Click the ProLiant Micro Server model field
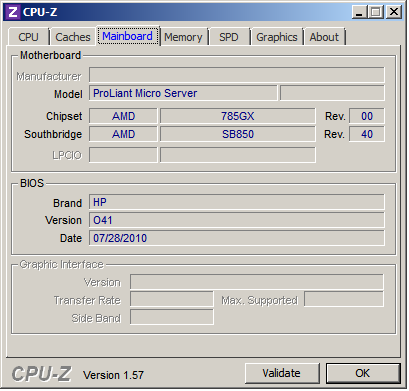This screenshot has height=391, width=409. pos(183,93)
